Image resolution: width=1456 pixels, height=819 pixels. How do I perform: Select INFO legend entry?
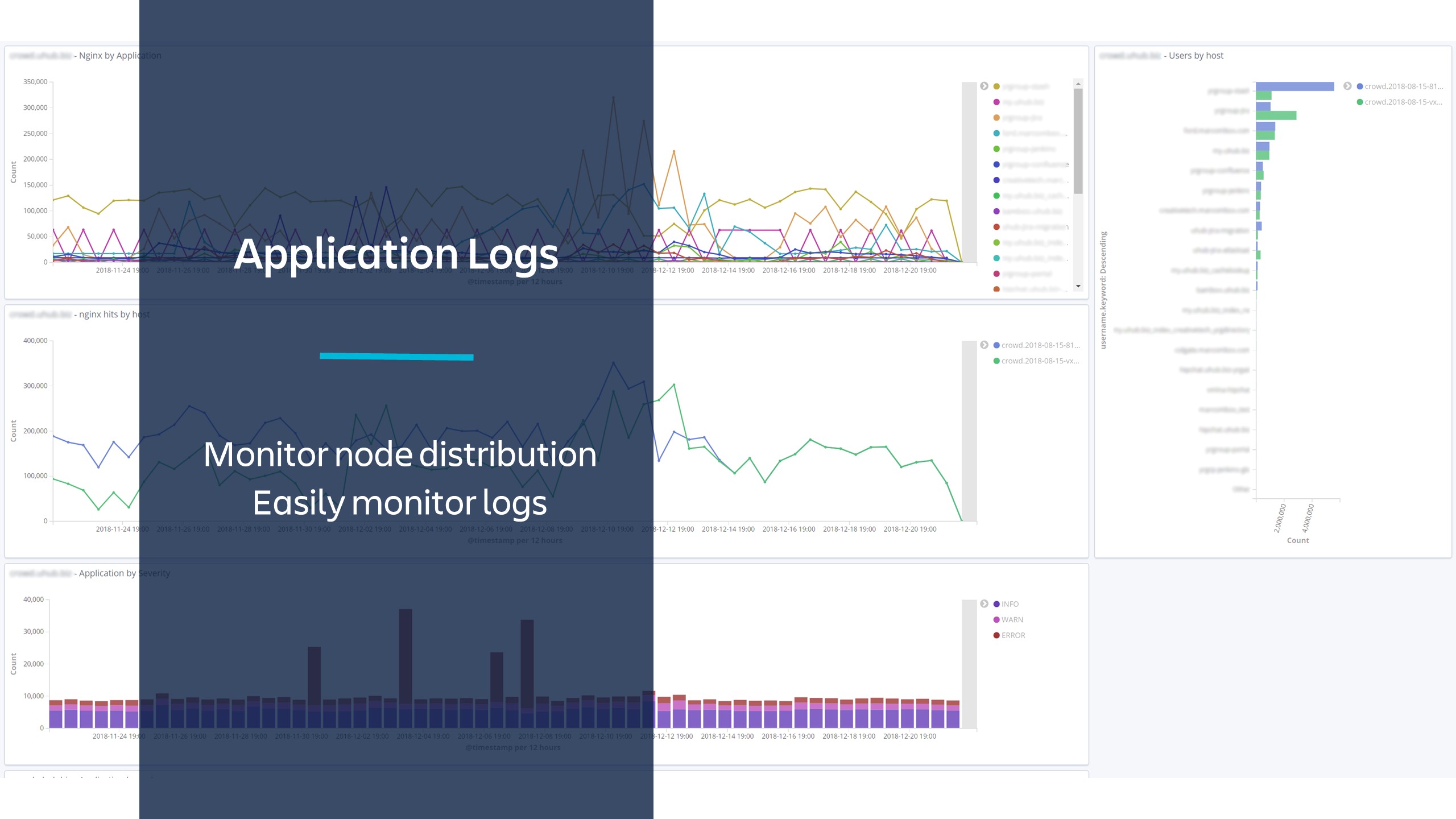pos(1006,604)
